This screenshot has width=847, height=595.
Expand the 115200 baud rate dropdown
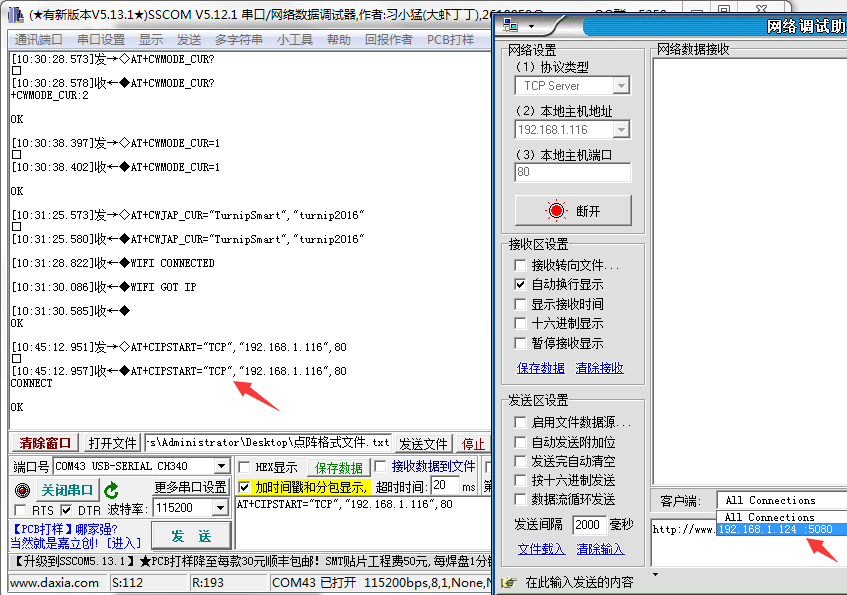(220, 508)
